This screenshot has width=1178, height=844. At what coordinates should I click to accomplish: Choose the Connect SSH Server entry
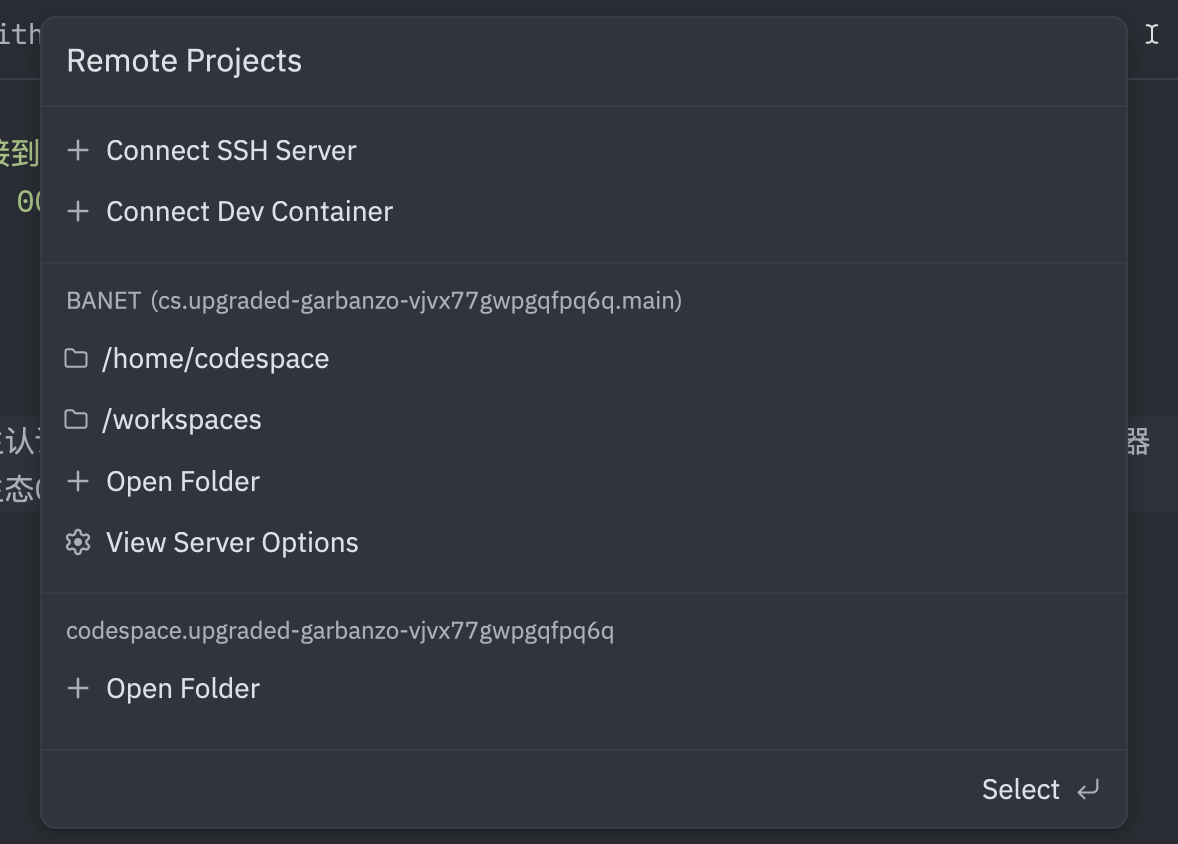pos(231,151)
